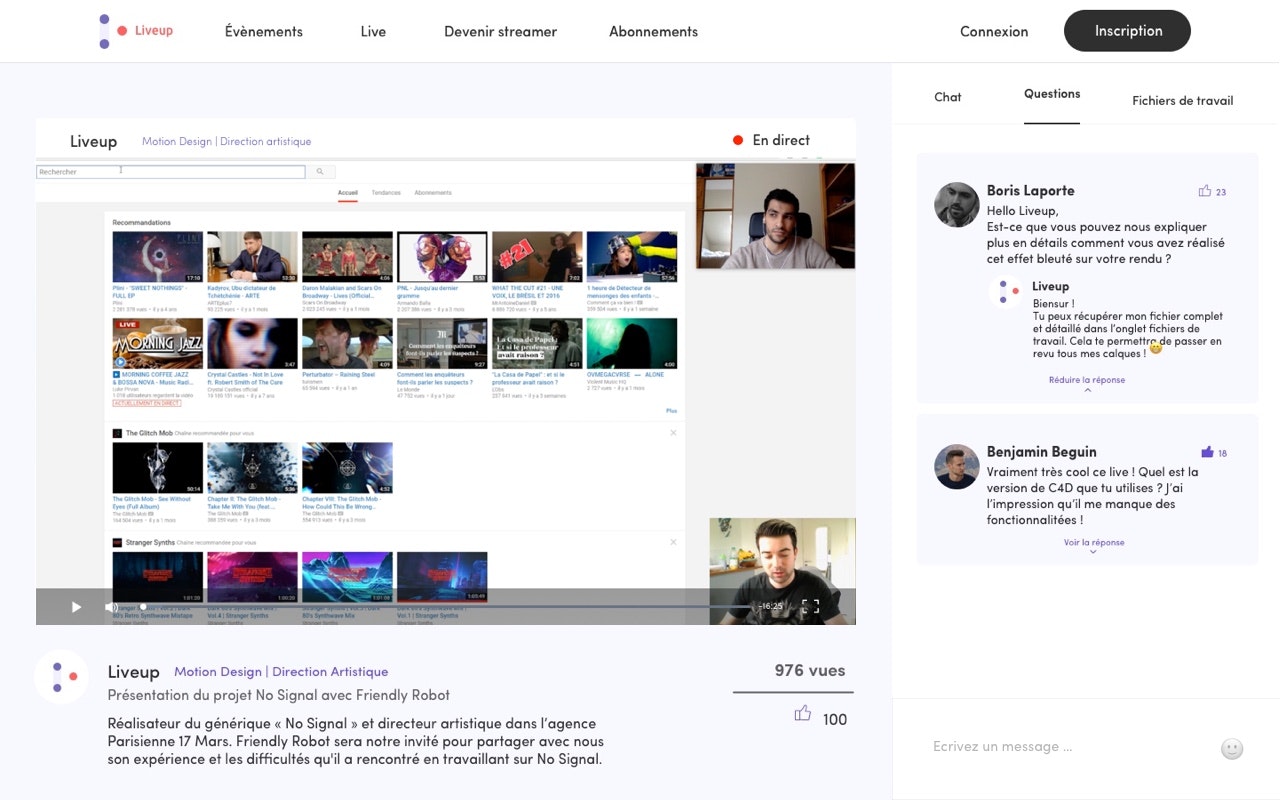Like the stream with thumbs-up icon

[x=802, y=714]
